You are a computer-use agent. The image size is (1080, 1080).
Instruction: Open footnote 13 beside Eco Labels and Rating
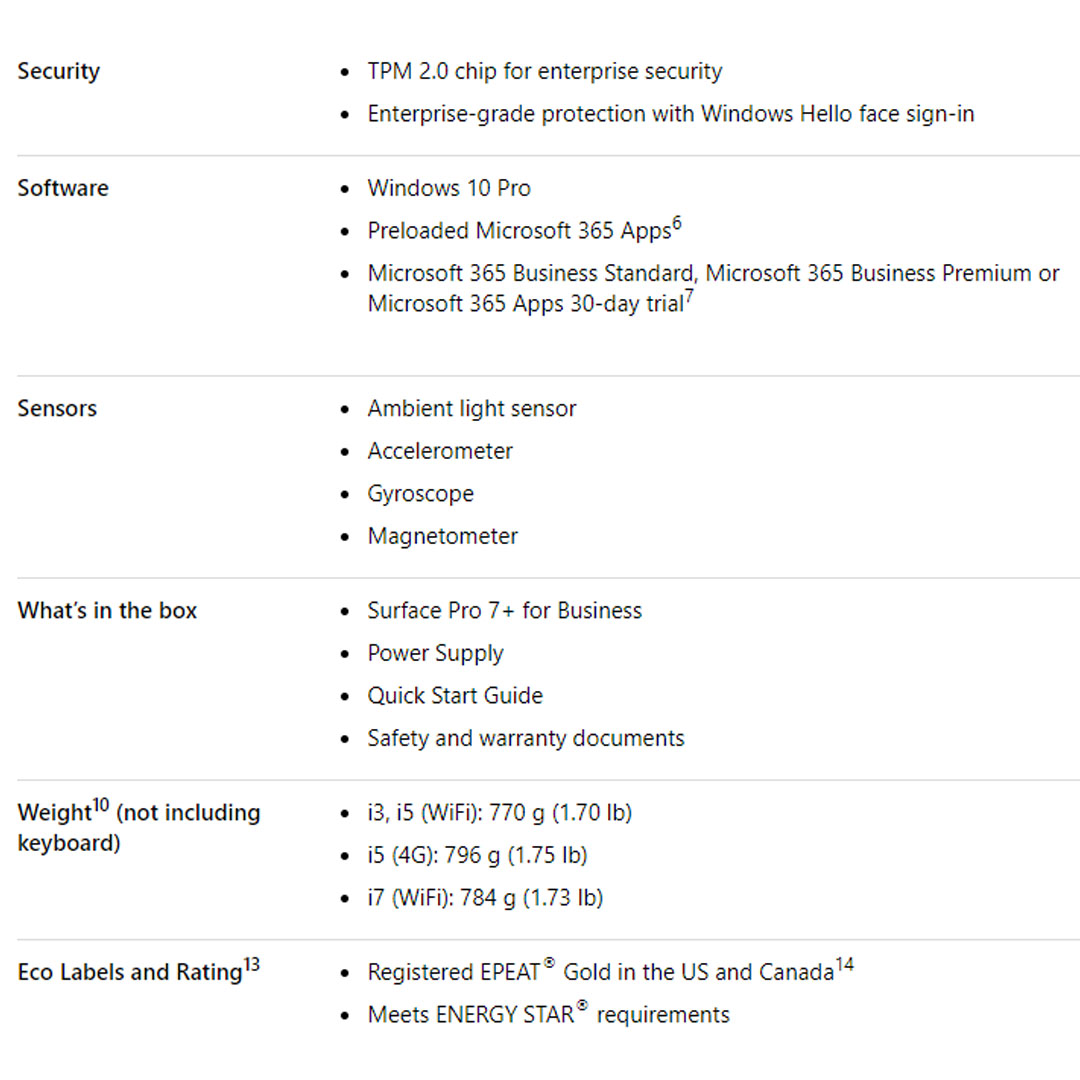pos(251,966)
